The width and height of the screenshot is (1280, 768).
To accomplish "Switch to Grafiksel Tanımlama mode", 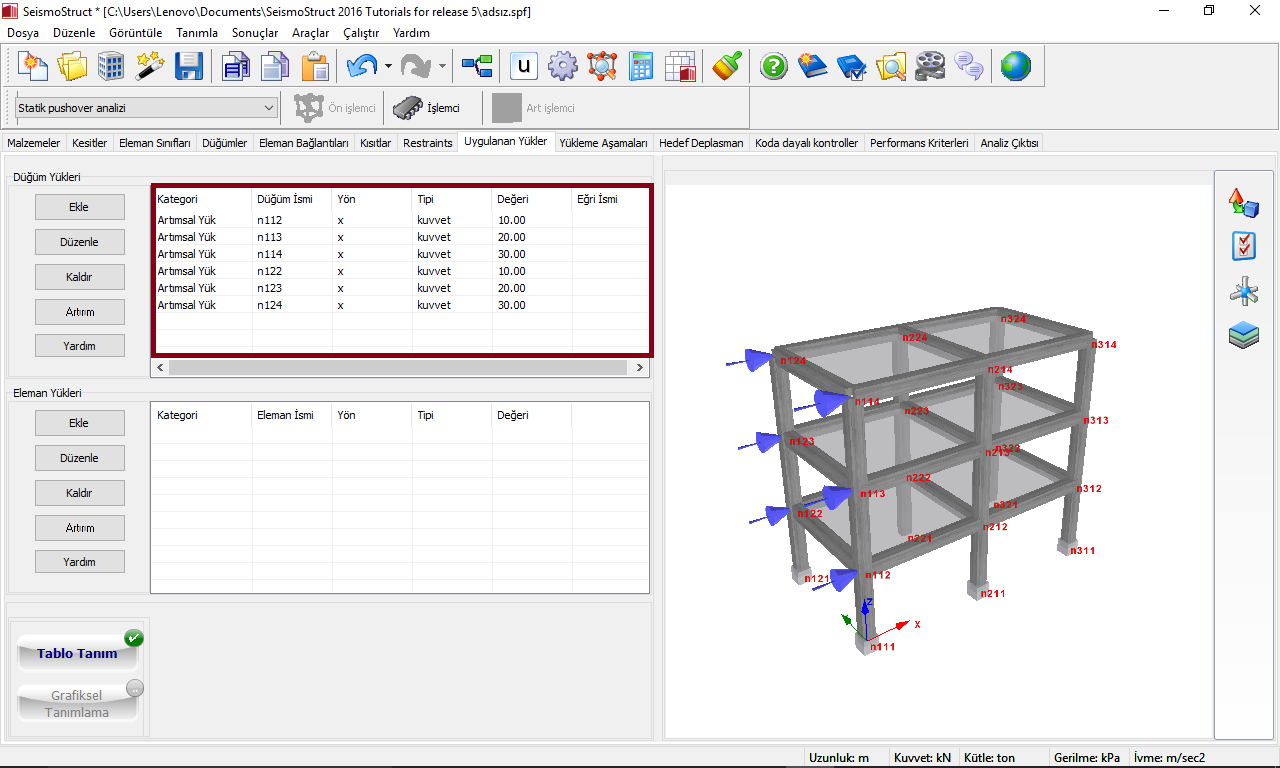I will tap(77, 704).
